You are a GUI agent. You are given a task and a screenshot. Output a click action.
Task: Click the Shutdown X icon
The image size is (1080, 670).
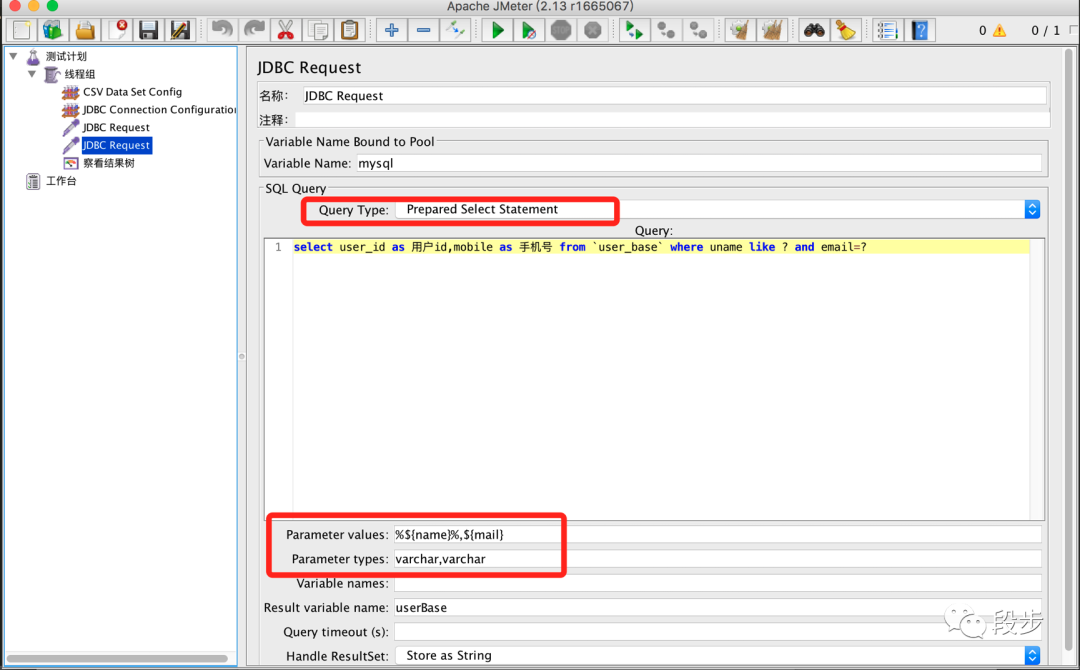pos(593,30)
